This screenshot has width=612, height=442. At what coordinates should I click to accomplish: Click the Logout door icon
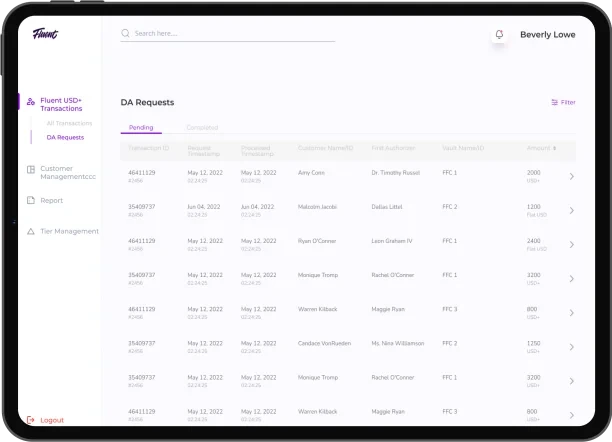[31, 420]
